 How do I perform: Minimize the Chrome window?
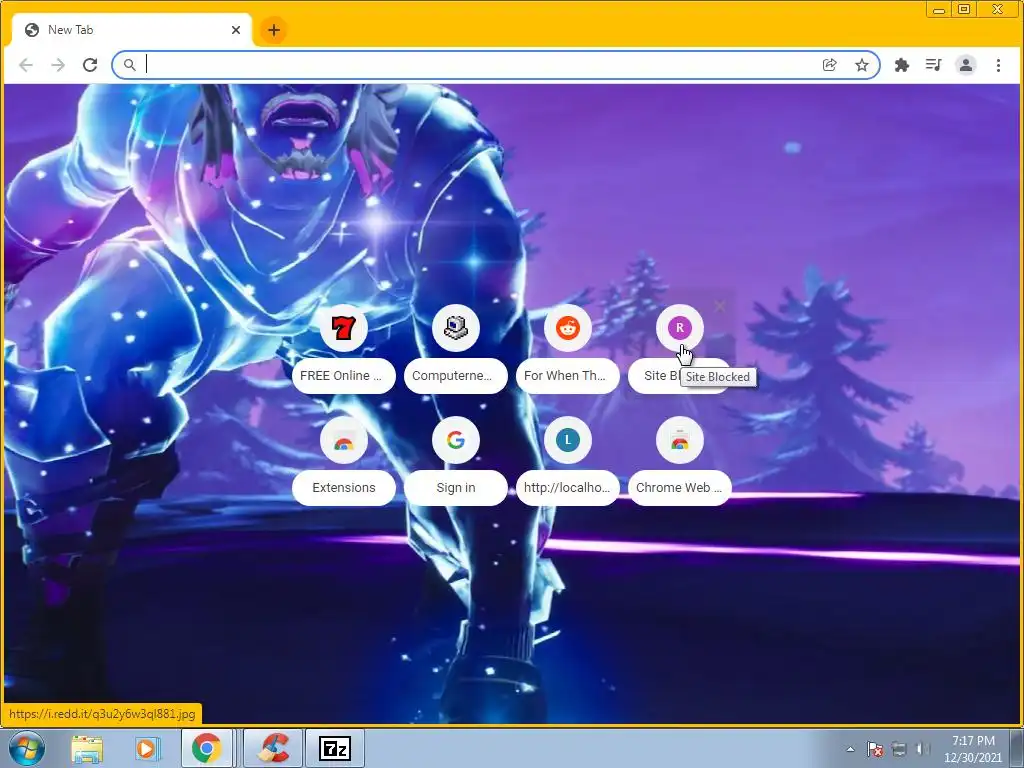point(938,9)
